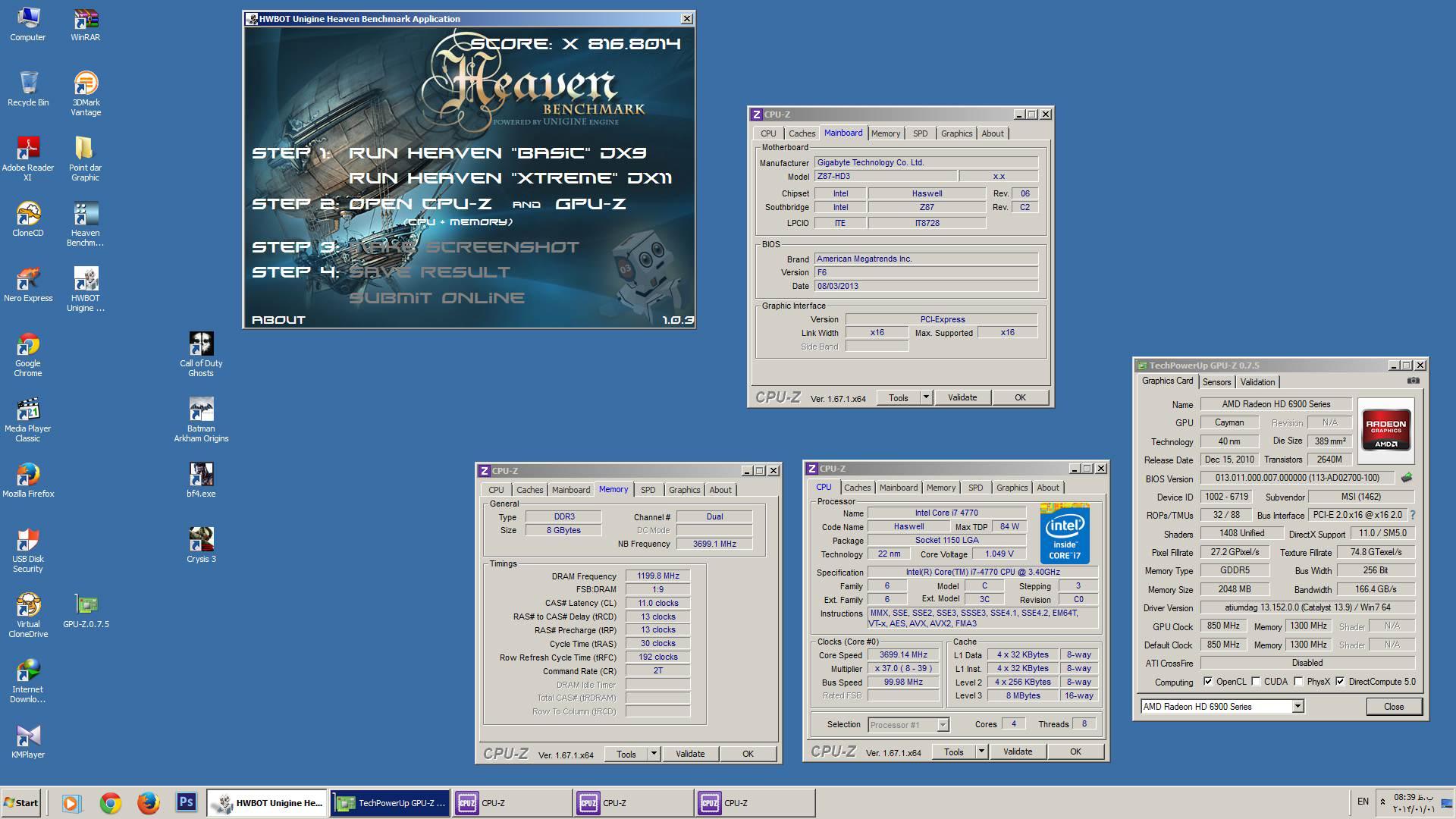
Task: Select the USB Disk Security icon
Action: tap(28, 550)
